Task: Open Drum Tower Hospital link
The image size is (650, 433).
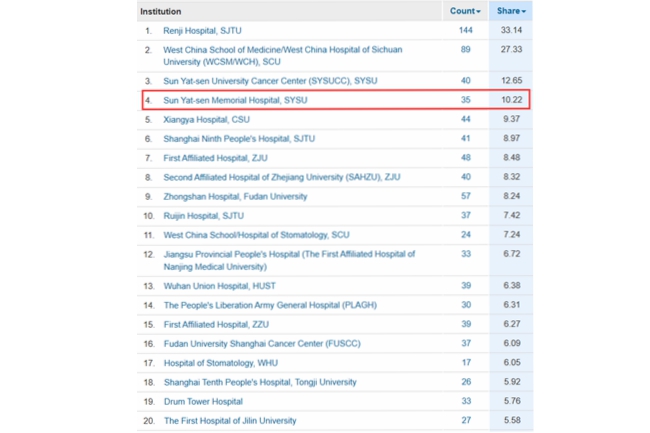Action: click(x=204, y=402)
